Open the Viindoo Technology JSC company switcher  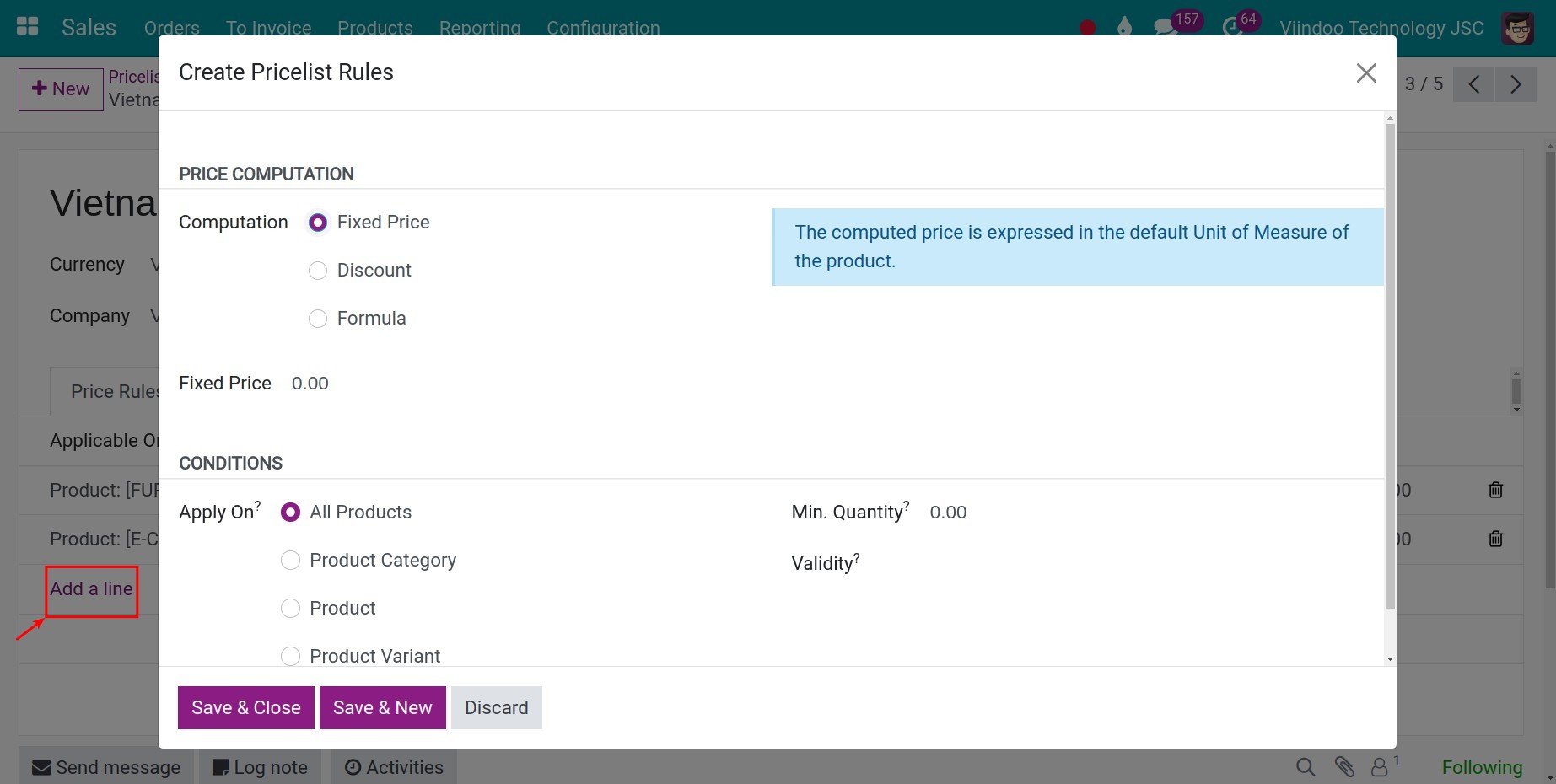pos(1381,28)
